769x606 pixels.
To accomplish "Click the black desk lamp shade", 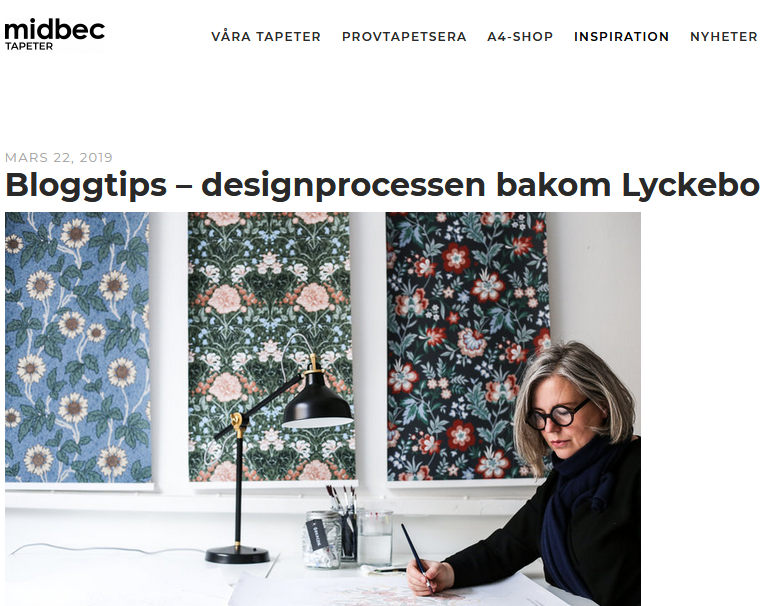I will pyautogui.click(x=317, y=401).
